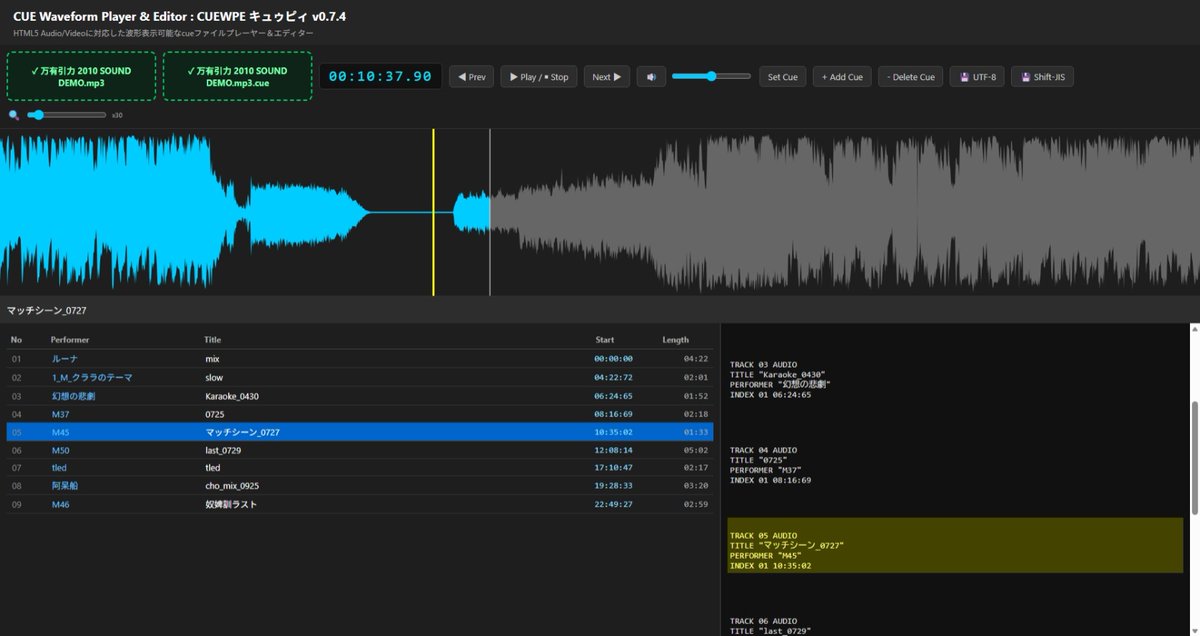Skip to next track with Next
This screenshot has height=636, width=1200.
607,77
